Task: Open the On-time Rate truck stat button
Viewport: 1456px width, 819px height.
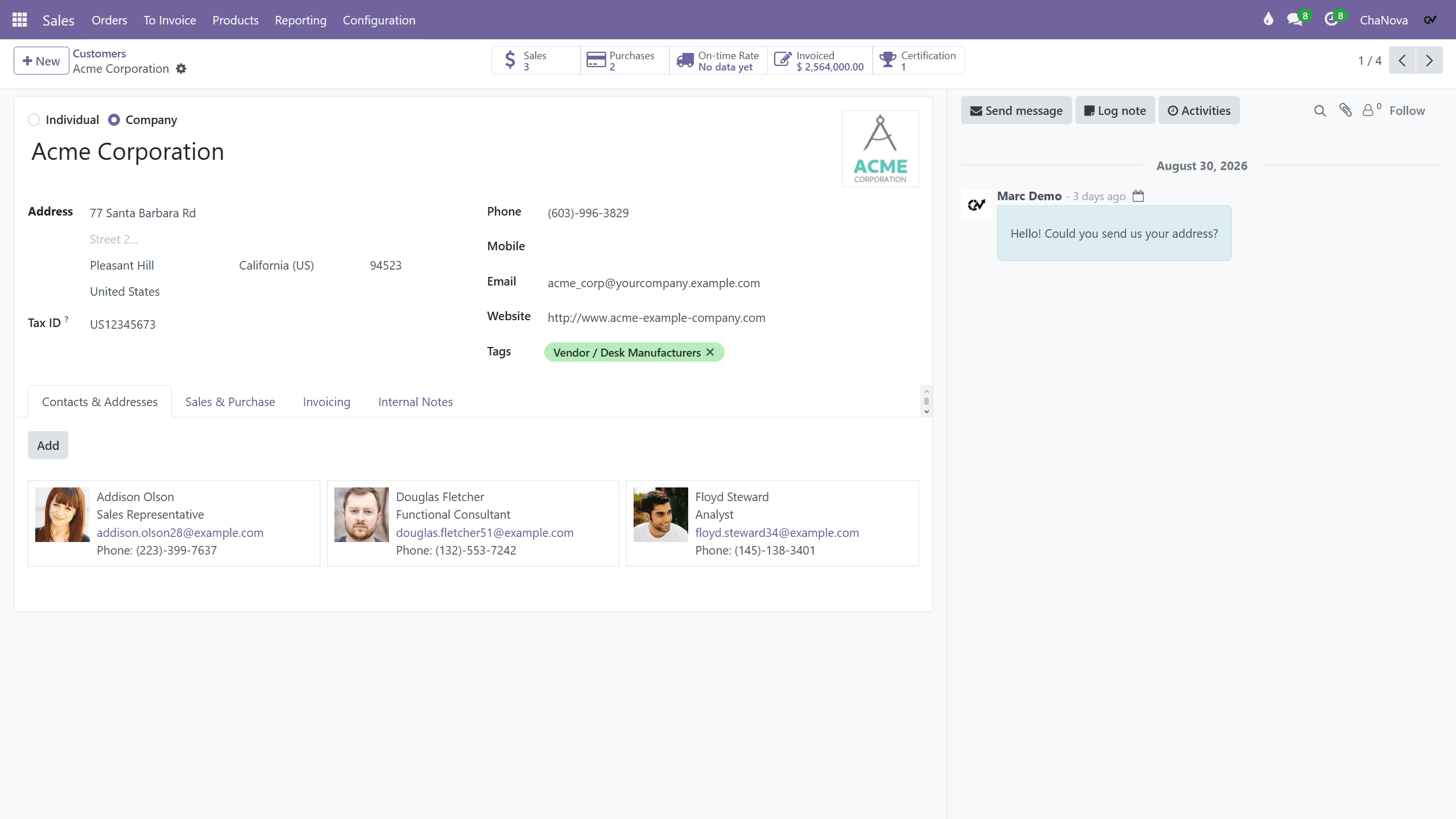Action: click(718, 60)
